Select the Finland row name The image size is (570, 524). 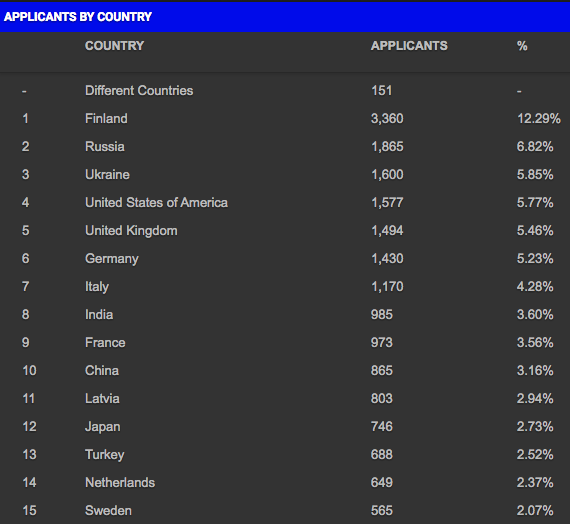(x=106, y=119)
